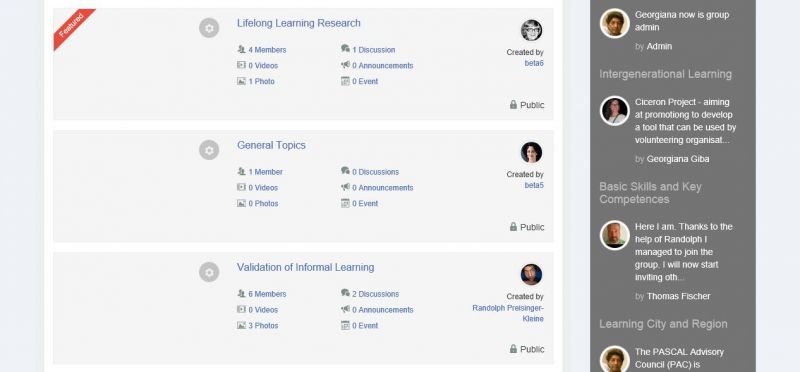The image size is (800, 372).
Task: Open 1 Discussion link
Action: (x=373, y=50)
